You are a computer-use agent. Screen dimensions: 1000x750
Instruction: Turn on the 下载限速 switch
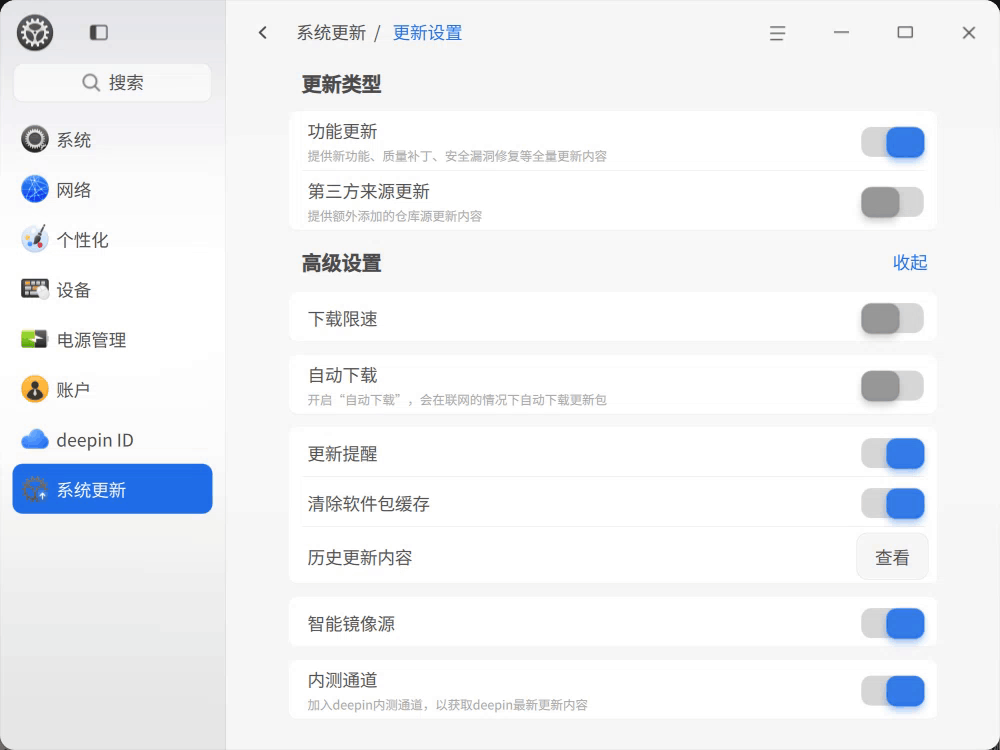[x=892, y=318]
